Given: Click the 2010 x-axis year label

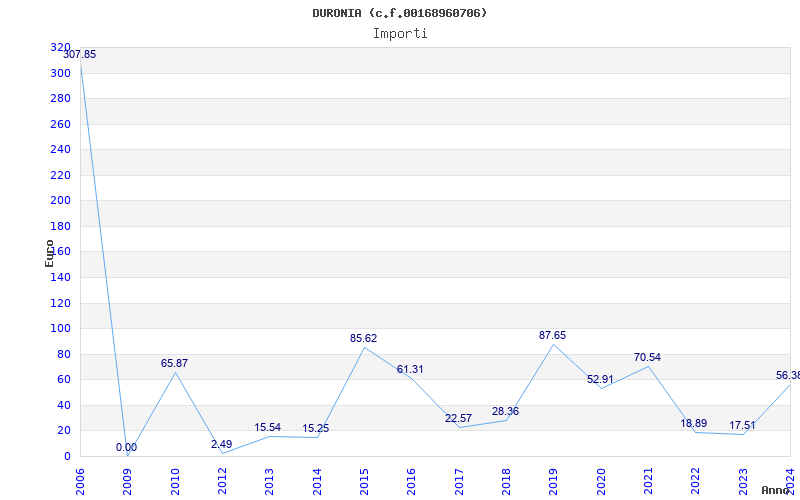Looking at the screenshot, I should point(175,482).
